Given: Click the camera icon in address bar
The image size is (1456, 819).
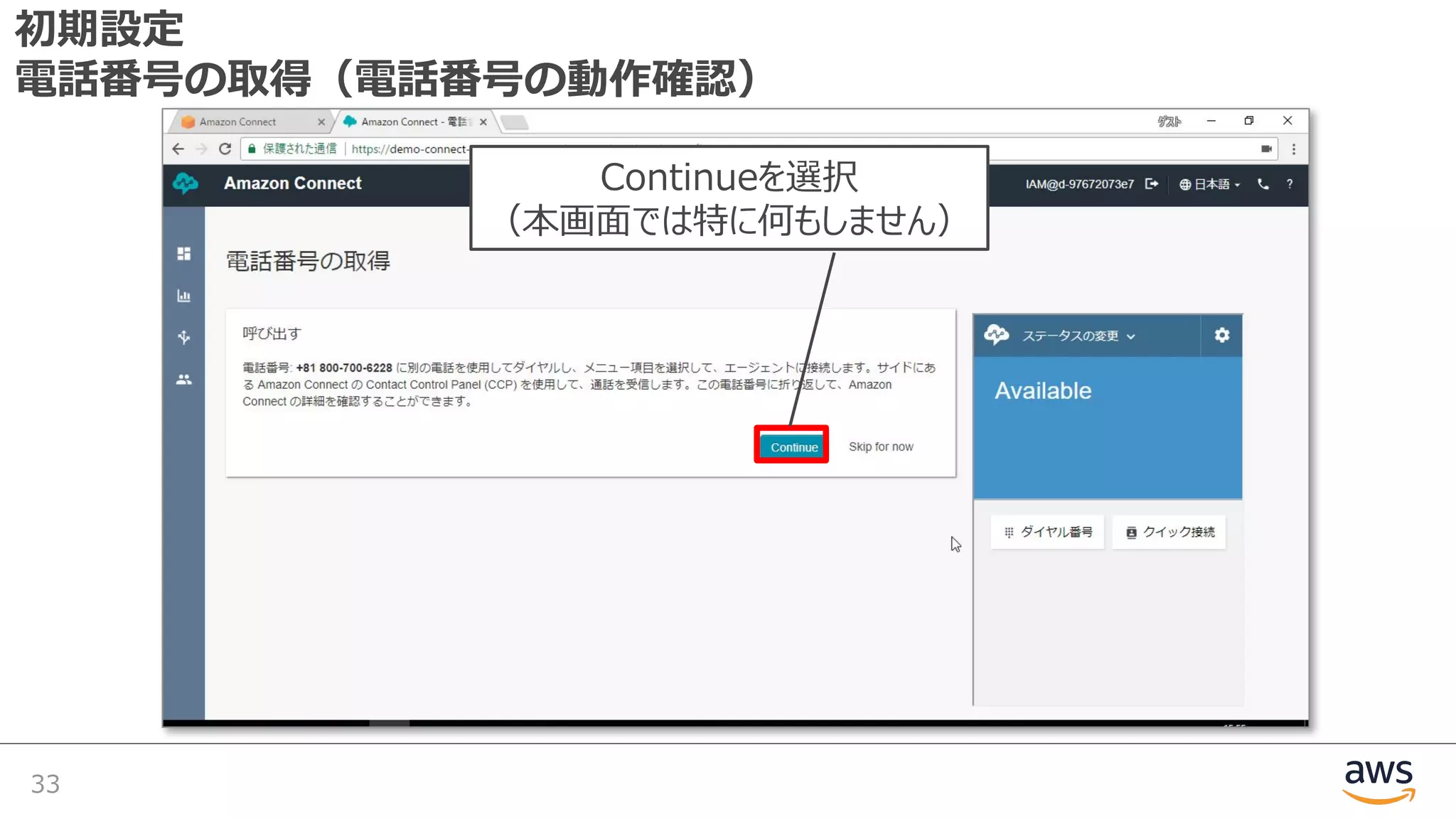Looking at the screenshot, I should pos(1266,149).
